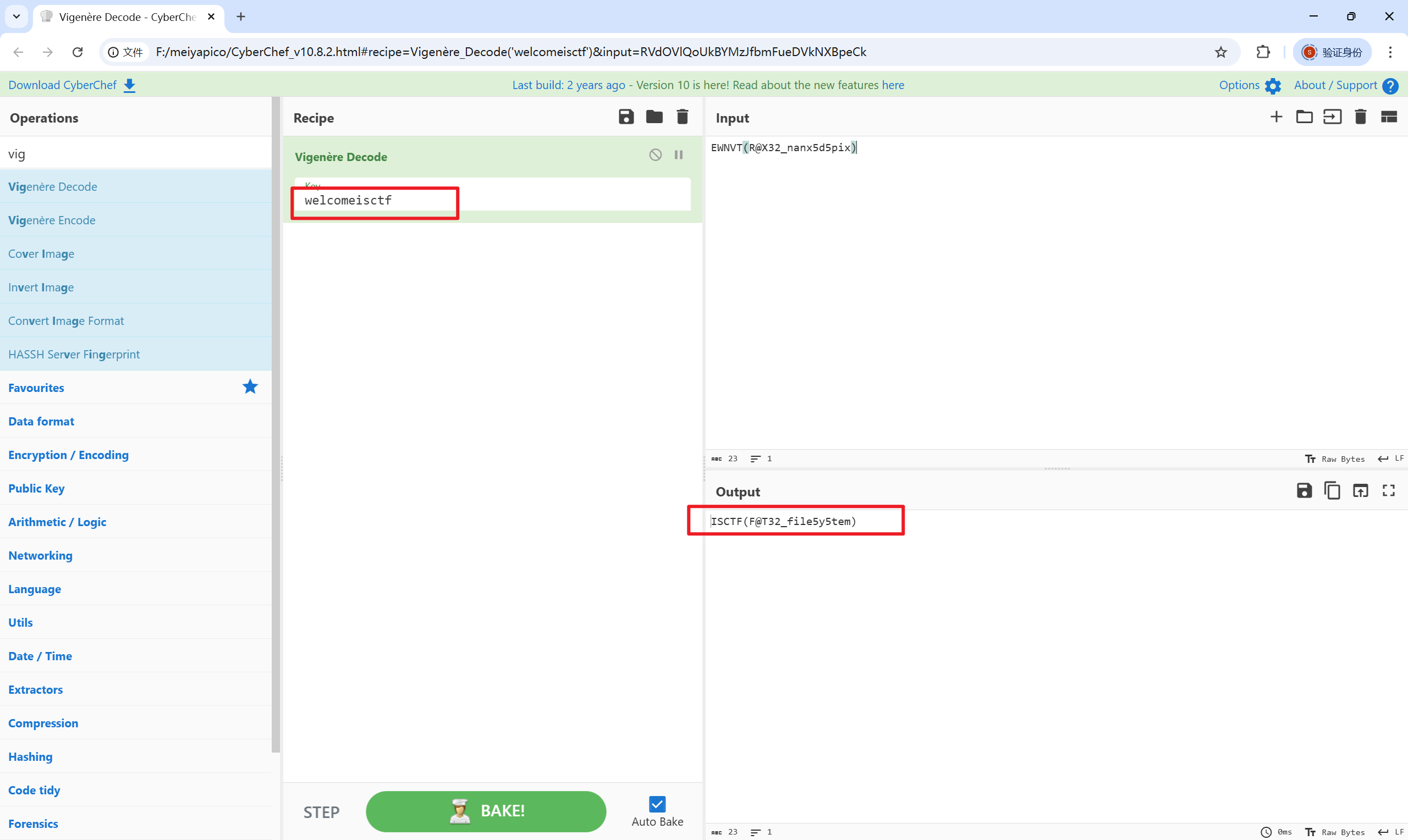
Task: Add a new input tab
Action: [1276, 117]
